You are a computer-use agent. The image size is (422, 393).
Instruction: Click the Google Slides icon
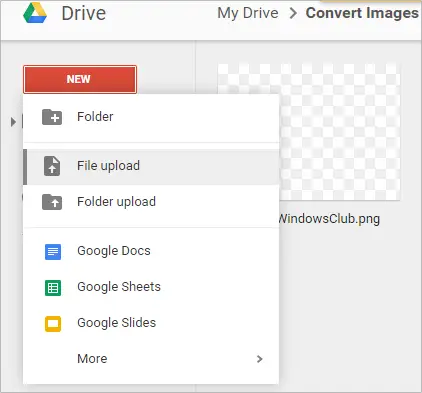coord(53,324)
